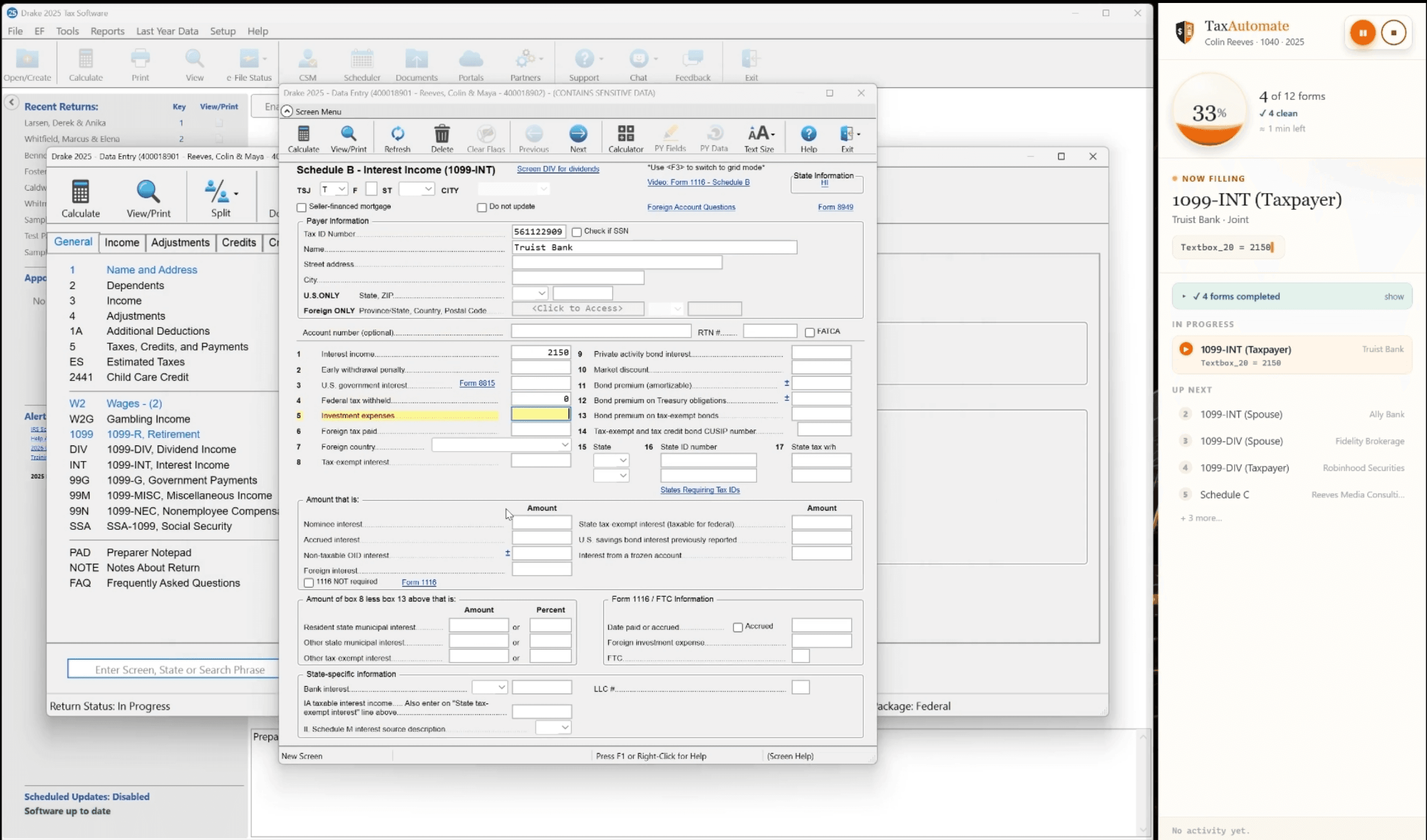The height and width of the screenshot is (840, 1427).
Task: Open Bank interest state dropdown
Action: pyautogui.click(x=489, y=688)
